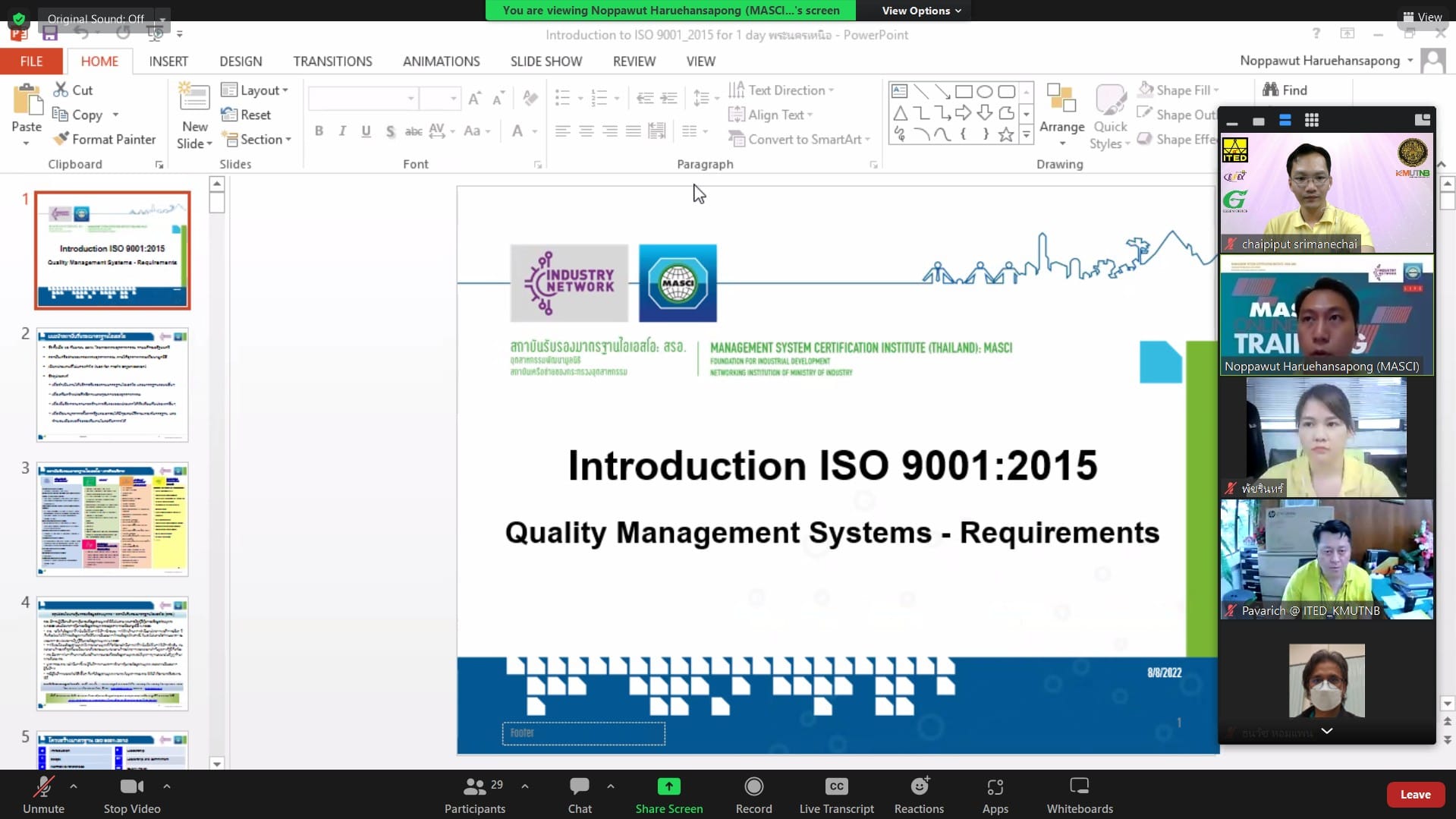The height and width of the screenshot is (819, 1456).
Task: Open the Font Color picker
Action: click(x=524, y=131)
